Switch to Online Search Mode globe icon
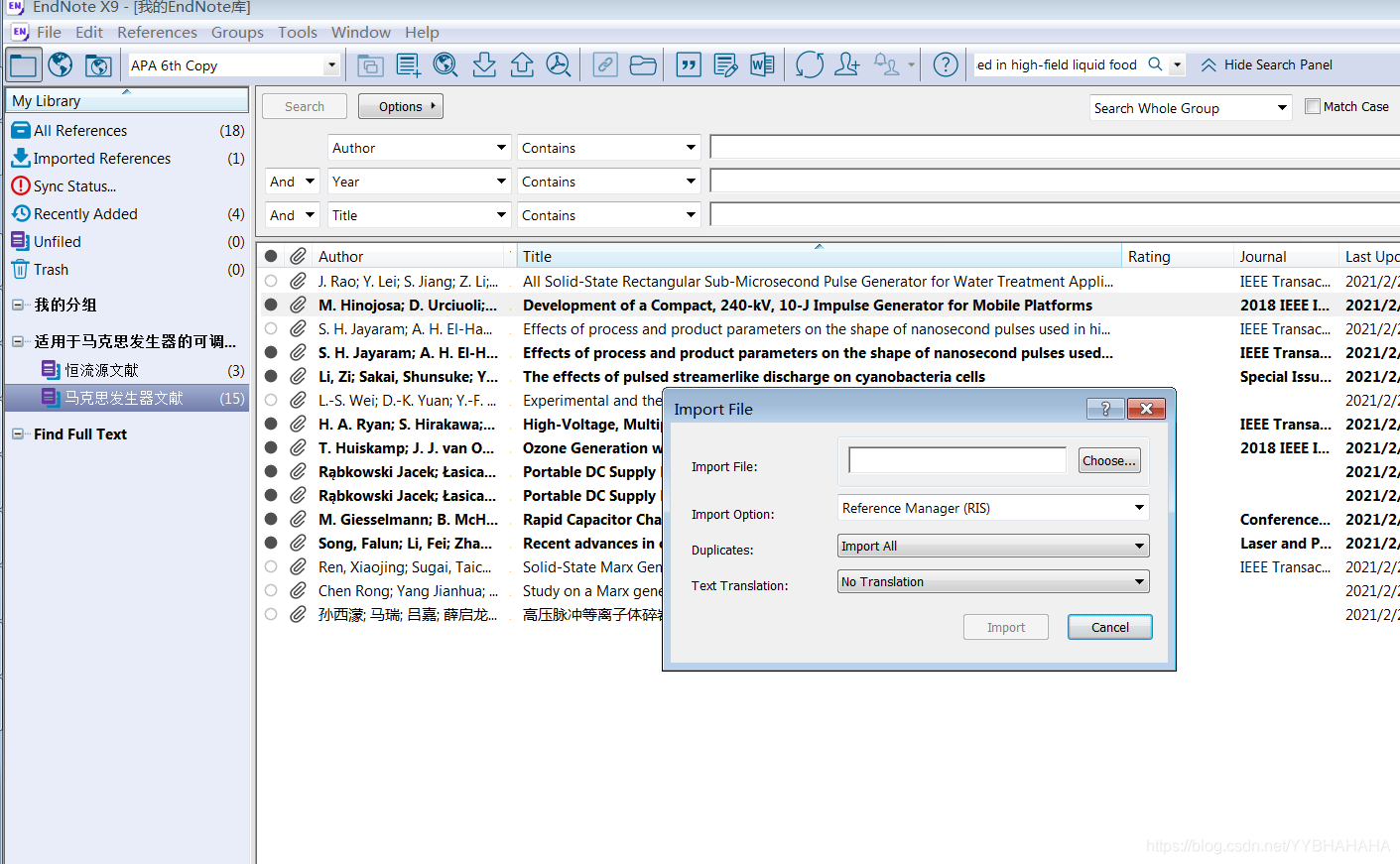Image resolution: width=1400 pixels, height=864 pixels. coord(61,65)
